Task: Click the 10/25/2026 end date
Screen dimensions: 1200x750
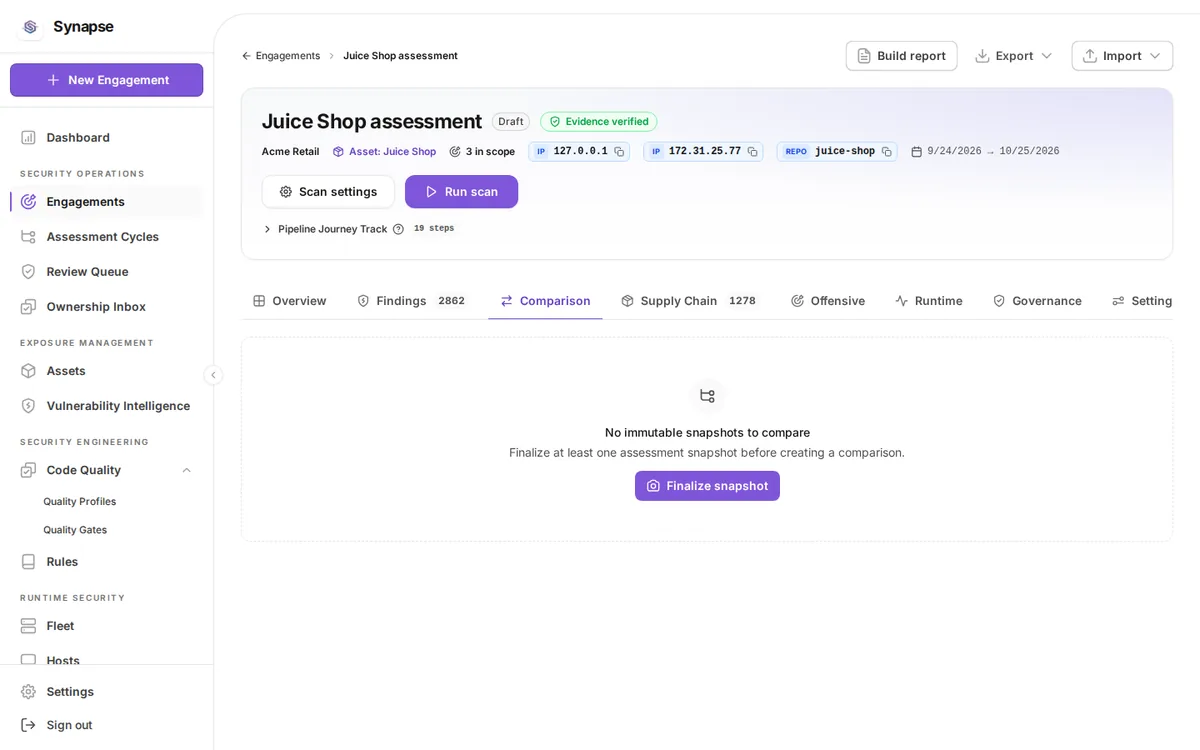Action: (1029, 152)
